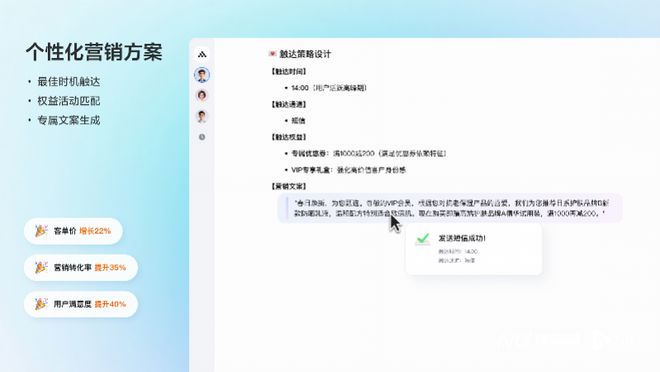Click the party popper icon beside 客单价
This screenshot has height=372, width=660.
click(x=41, y=231)
